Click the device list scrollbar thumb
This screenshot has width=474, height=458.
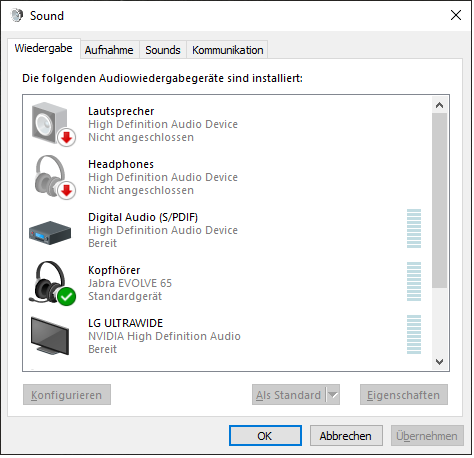439,200
